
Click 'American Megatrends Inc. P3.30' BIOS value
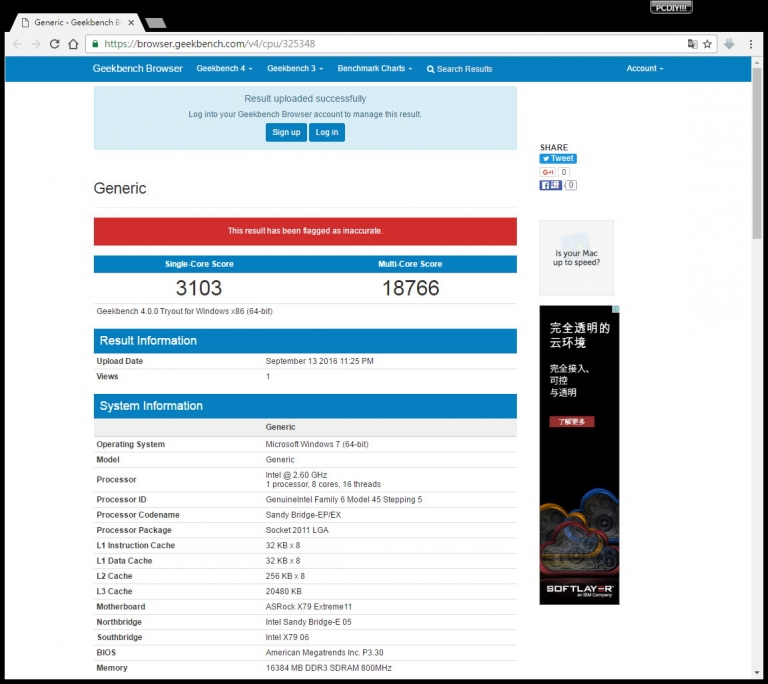click(x=324, y=653)
